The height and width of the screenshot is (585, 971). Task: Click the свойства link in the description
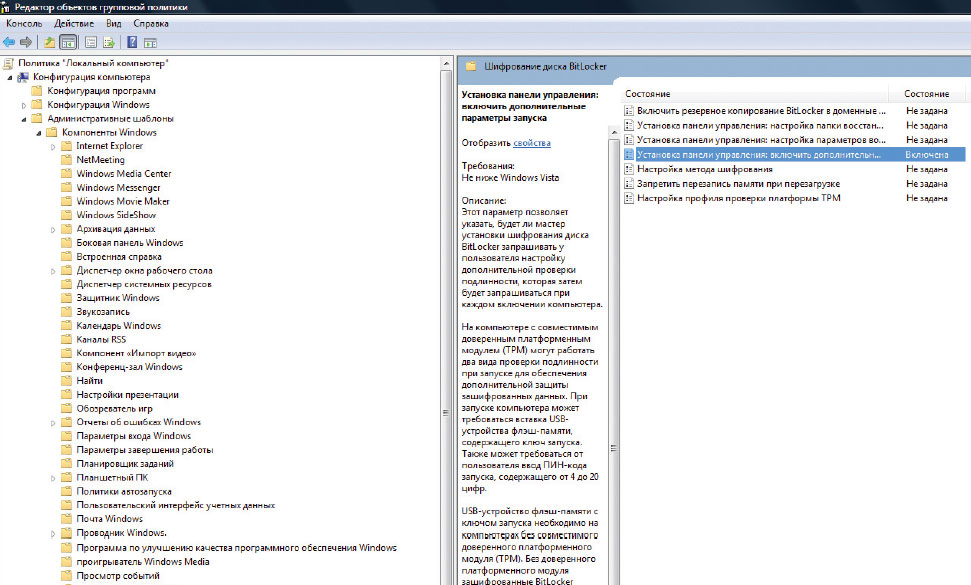[531, 143]
